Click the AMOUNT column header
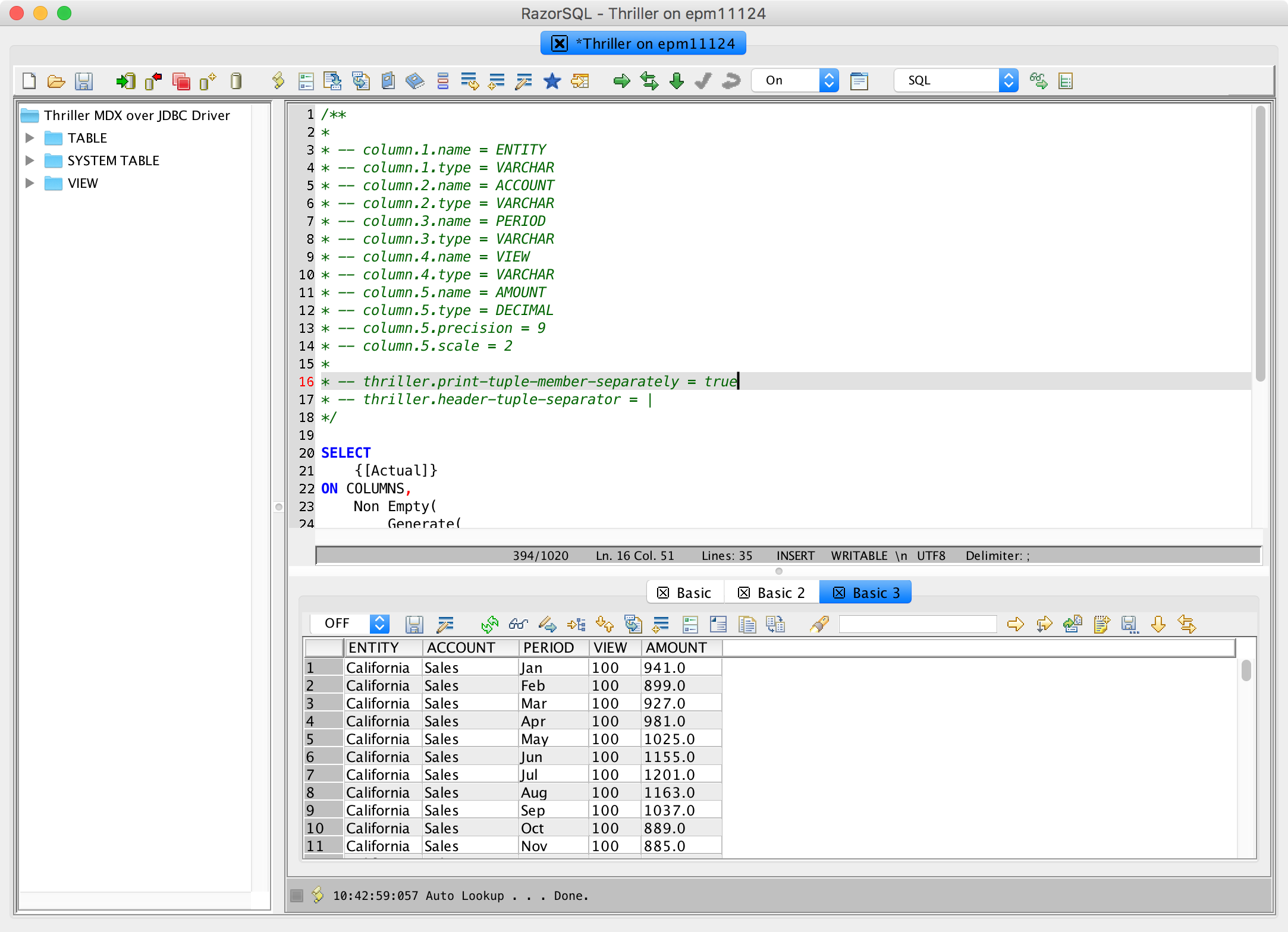This screenshot has height=932, width=1288. point(676,647)
